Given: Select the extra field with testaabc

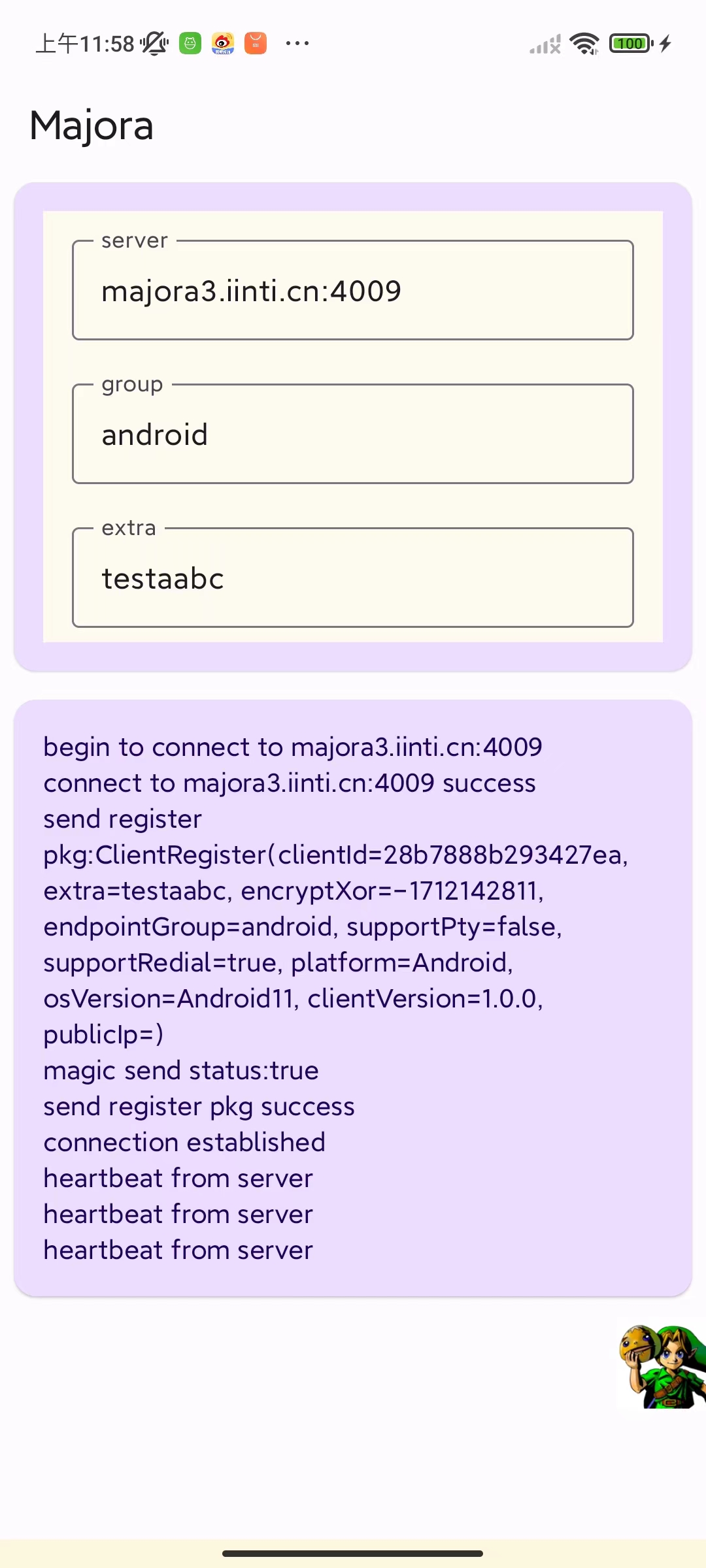Looking at the screenshot, I should tap(353, 578).
